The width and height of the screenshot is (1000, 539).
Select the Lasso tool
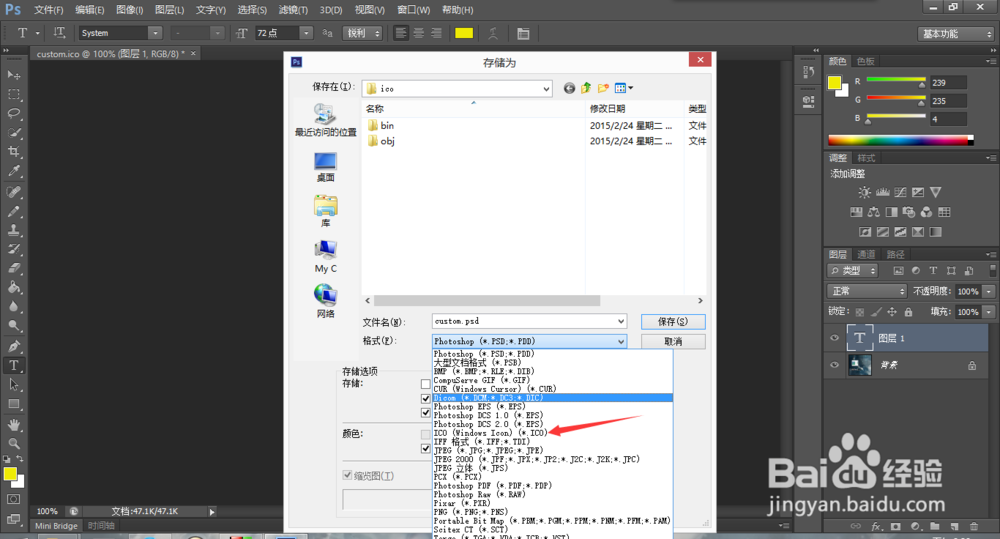click(x=14, y=114)
